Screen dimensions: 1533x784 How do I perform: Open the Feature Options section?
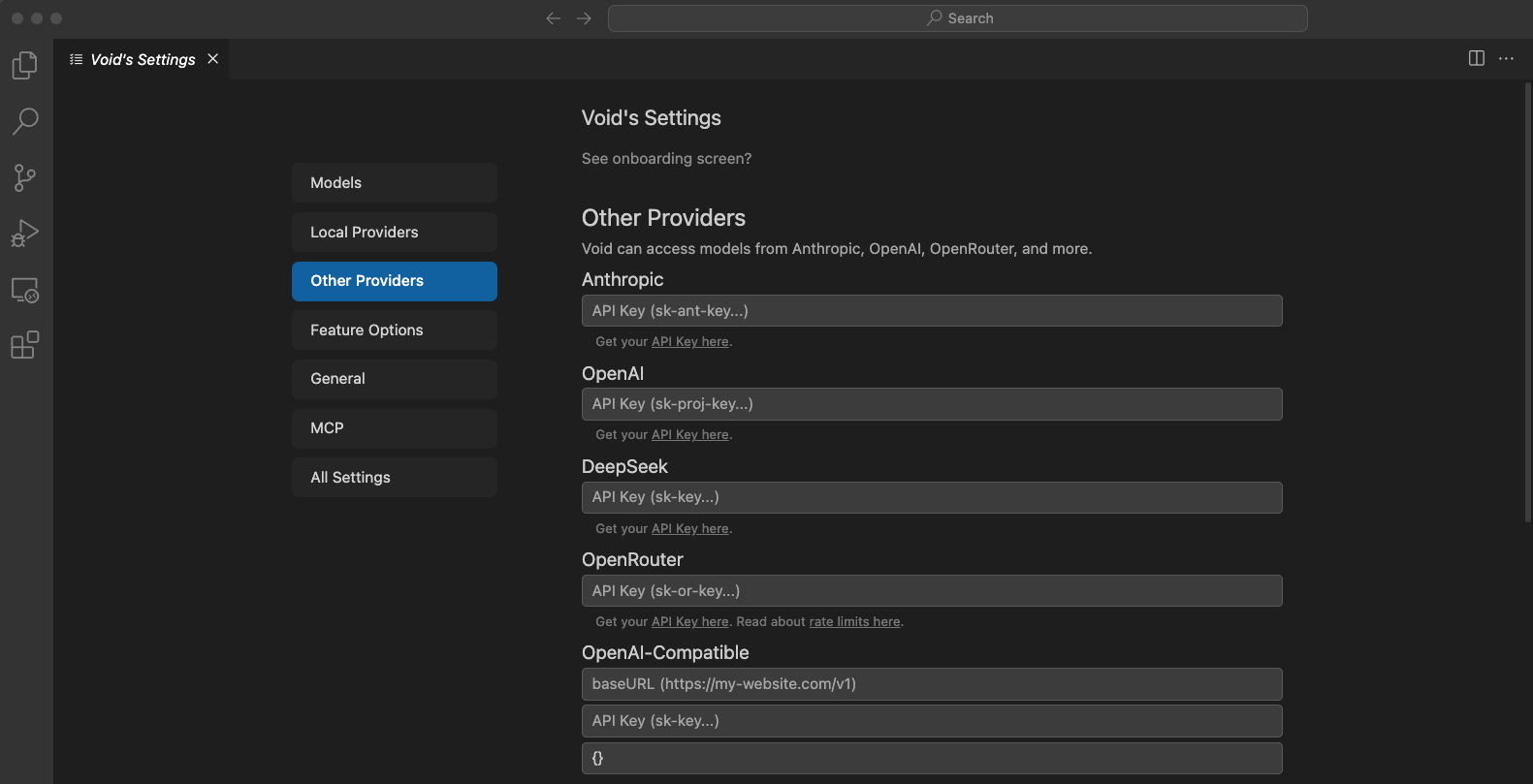(395, 330)
